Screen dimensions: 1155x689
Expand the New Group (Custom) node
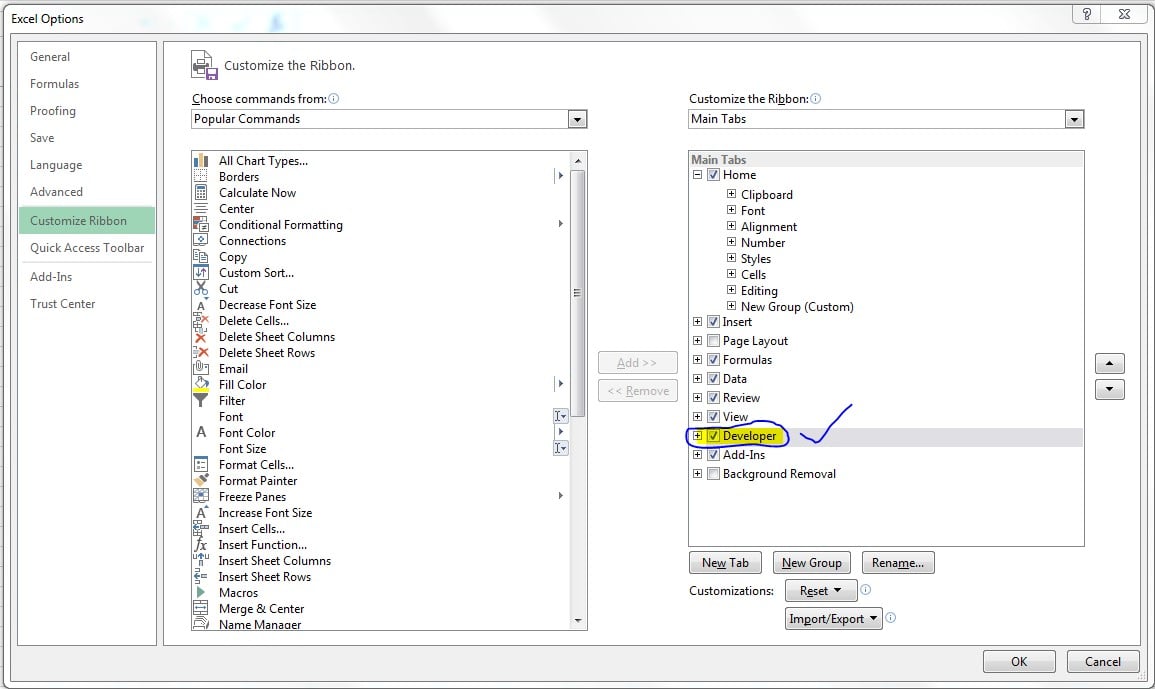pyautogui.click(x=731, y=306)
